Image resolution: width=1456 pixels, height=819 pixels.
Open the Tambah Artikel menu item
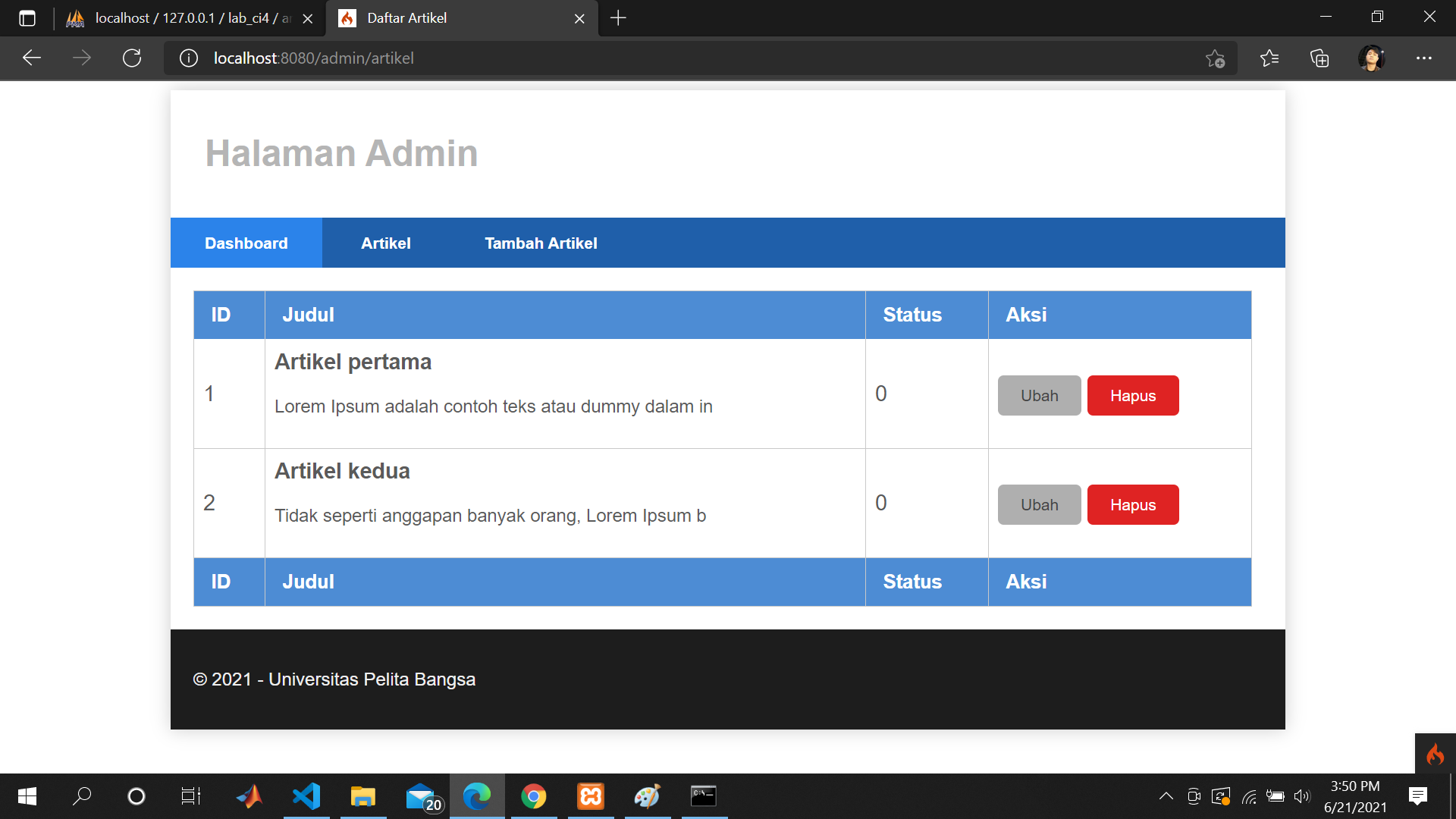tap(540, 243)
